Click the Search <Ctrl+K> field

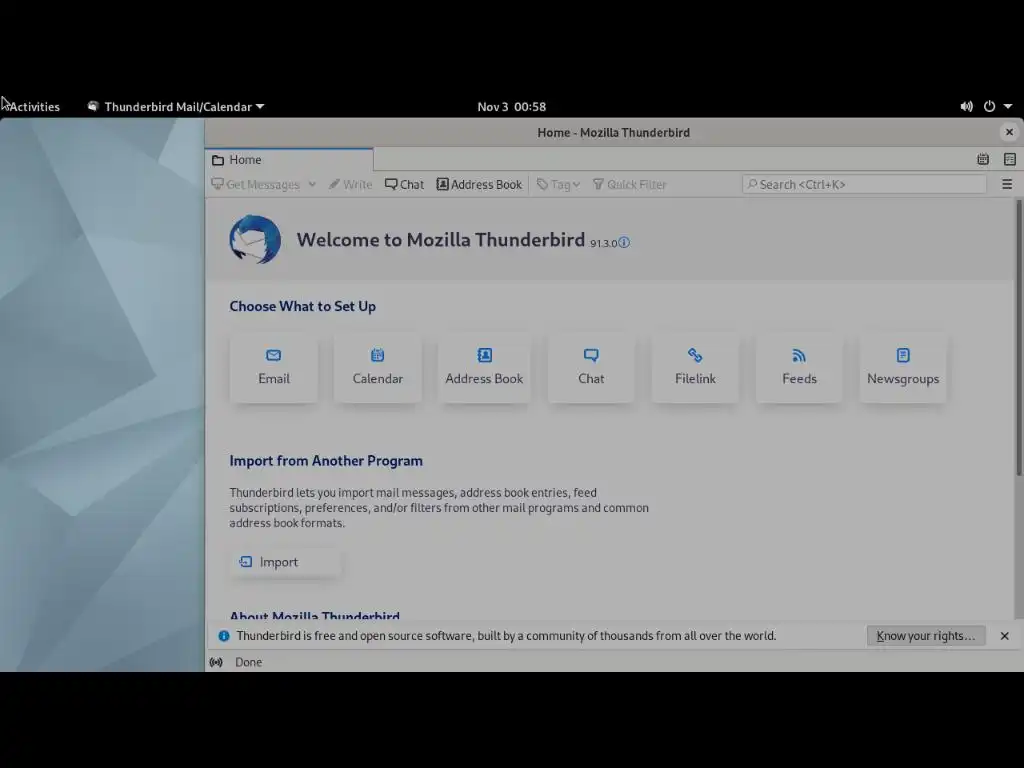coord(864,185)
